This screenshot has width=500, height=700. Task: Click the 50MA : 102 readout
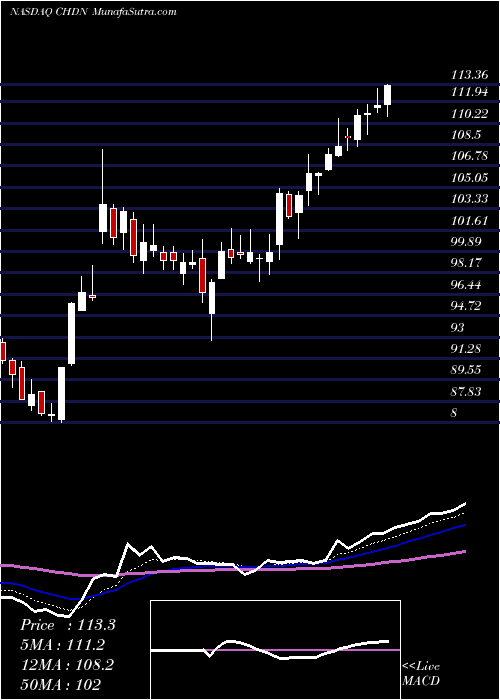click(61, 684)
